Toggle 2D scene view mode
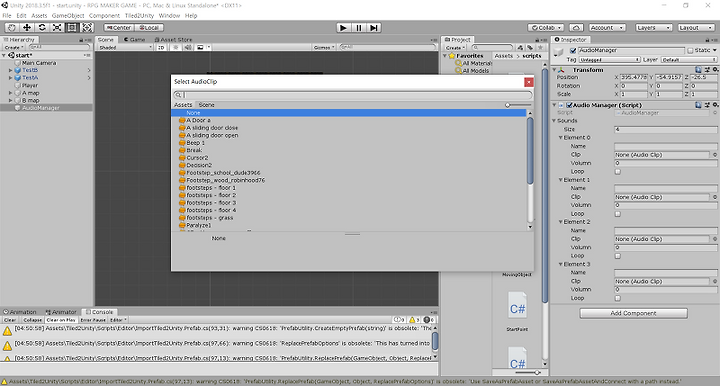 161,47
